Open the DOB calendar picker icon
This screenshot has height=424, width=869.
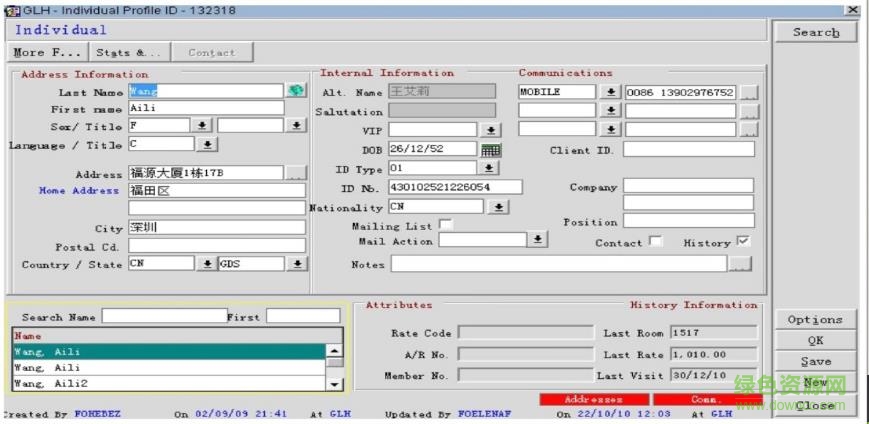click(x=490, y=150)
